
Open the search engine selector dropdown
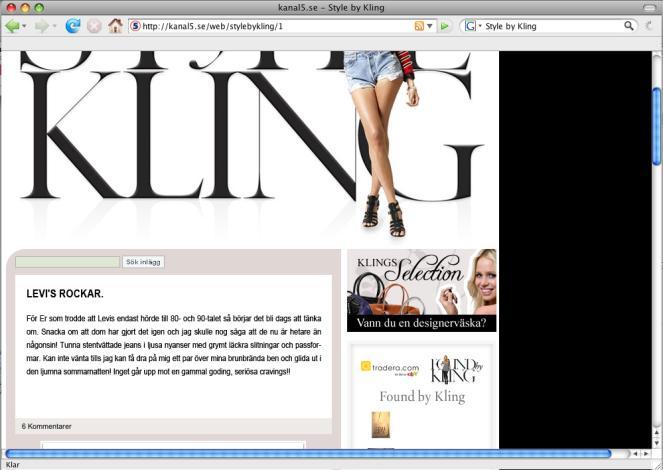coord(473,26)
